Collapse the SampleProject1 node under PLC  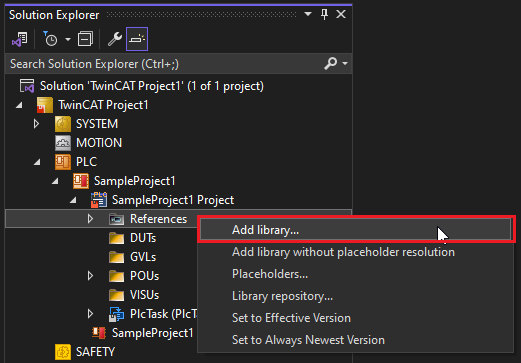pyautogui.click(x=55, y=181)
